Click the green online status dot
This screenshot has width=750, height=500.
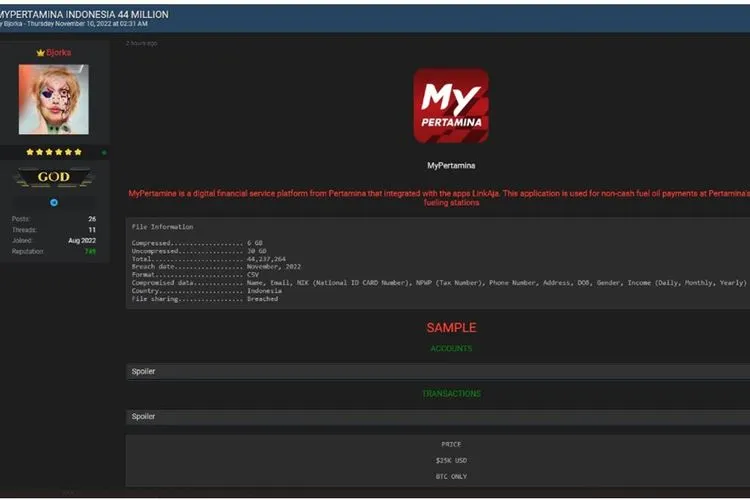point(104,153)
